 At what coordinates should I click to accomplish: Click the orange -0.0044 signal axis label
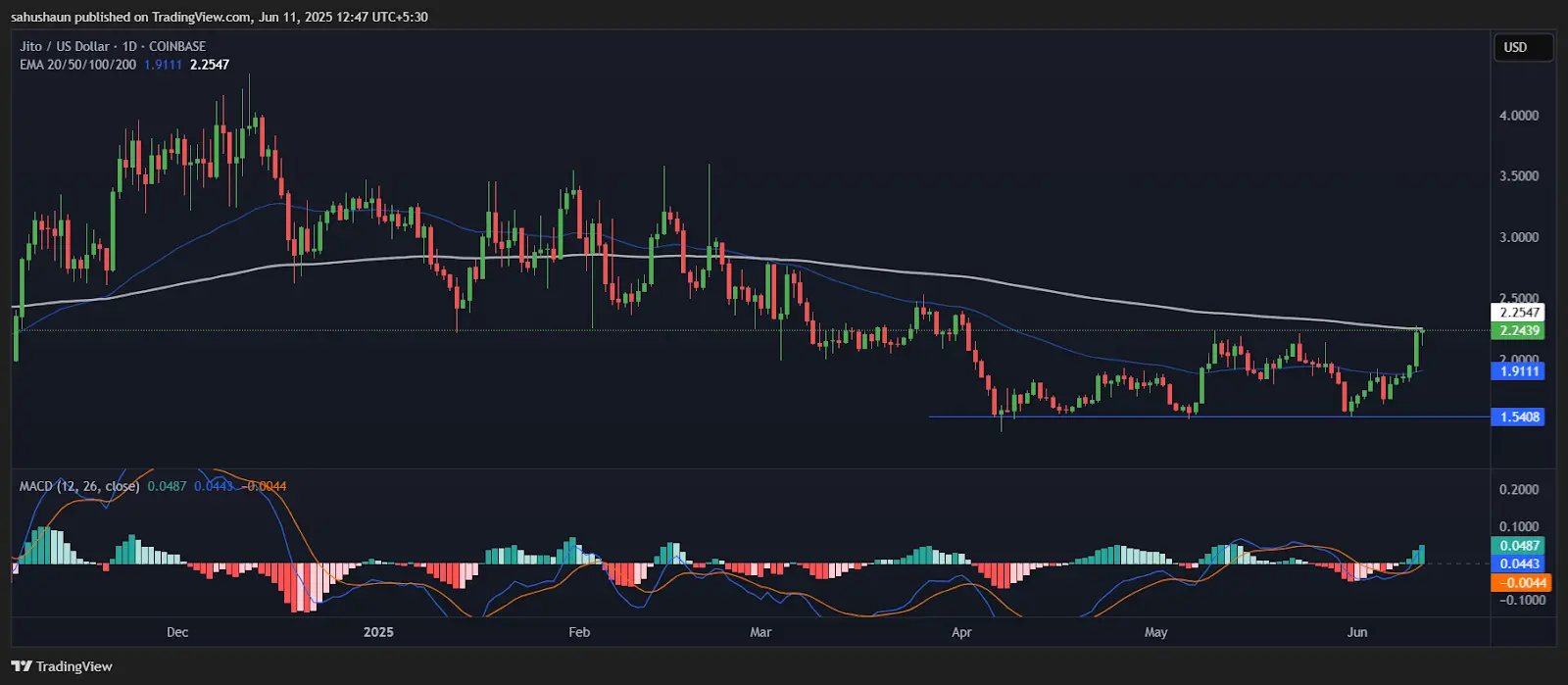(1521, 583)
